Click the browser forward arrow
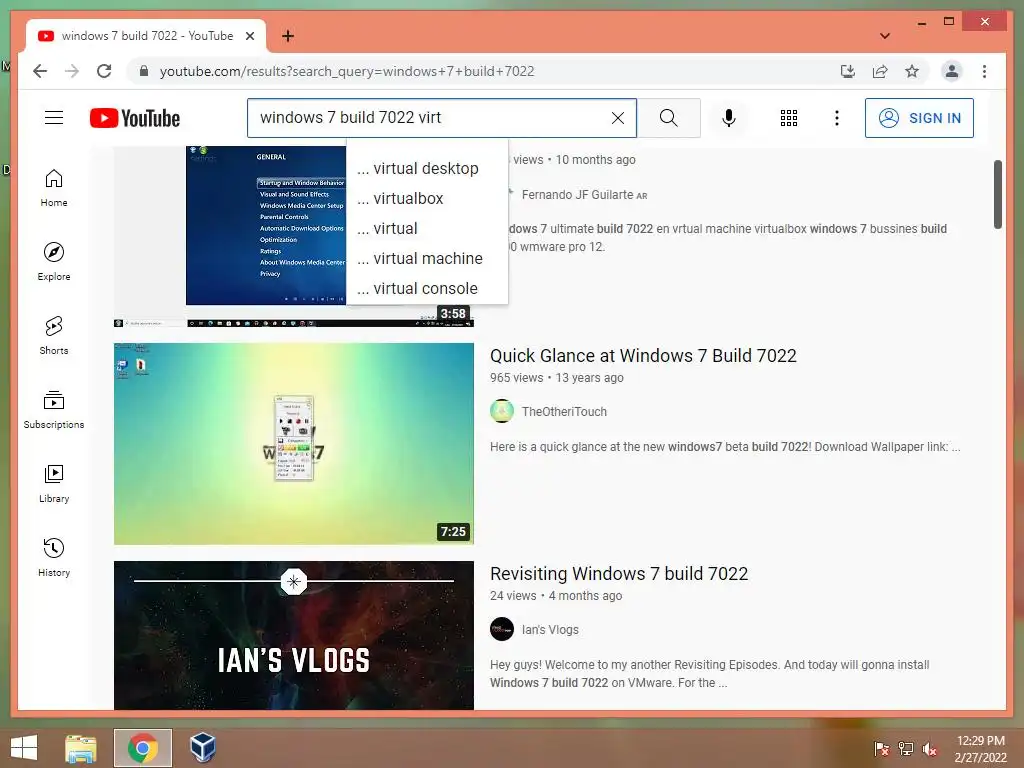Image resolution: width=1024 pixels, height=768 pixels. (x=72, y=71)
